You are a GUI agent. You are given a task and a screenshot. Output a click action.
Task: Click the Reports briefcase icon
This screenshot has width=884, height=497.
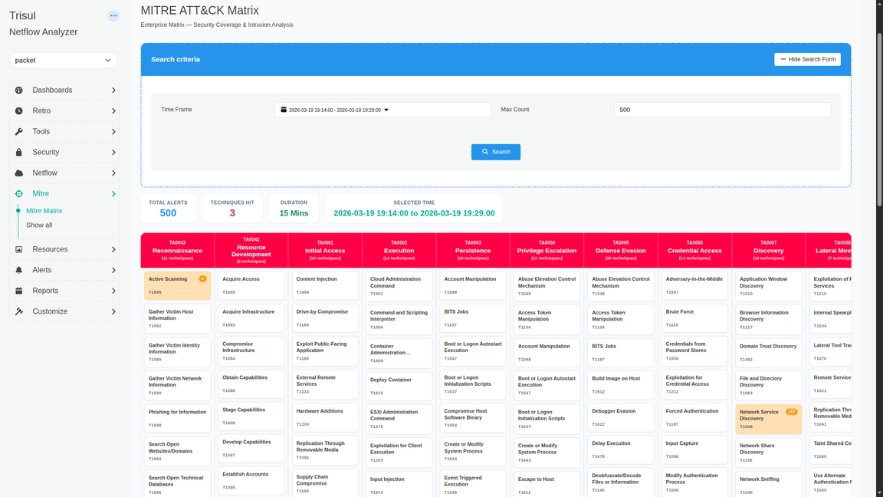(x=18, y=291)
